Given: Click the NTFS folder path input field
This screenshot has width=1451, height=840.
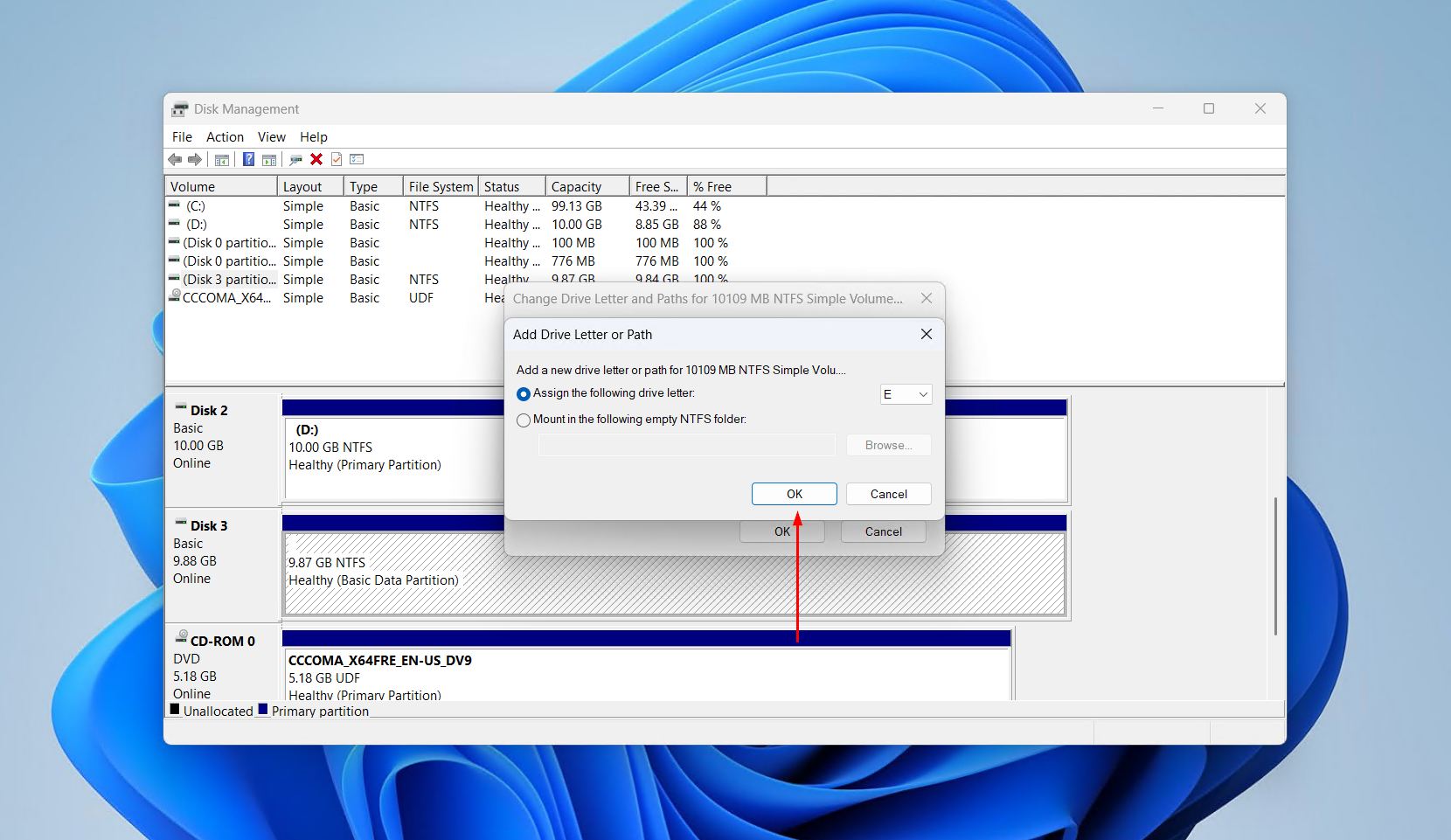Looking at the screenshot, I should click(687, 445).
